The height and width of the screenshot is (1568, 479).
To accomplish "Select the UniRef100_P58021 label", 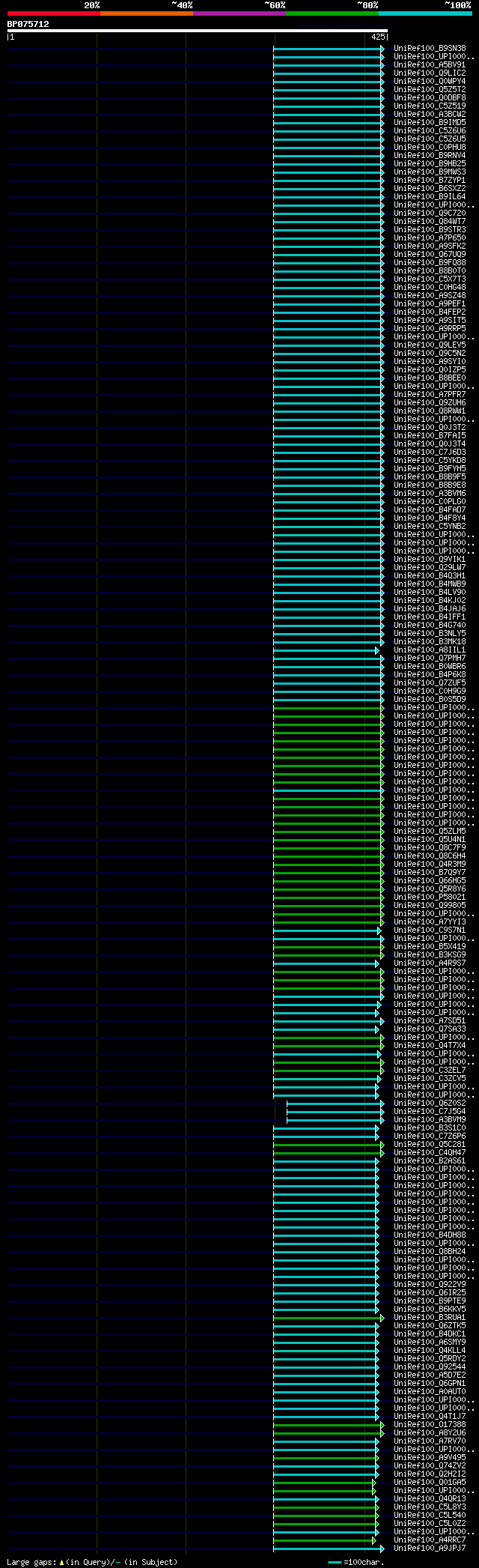I will pyautogui.click(x=430, y=897).
